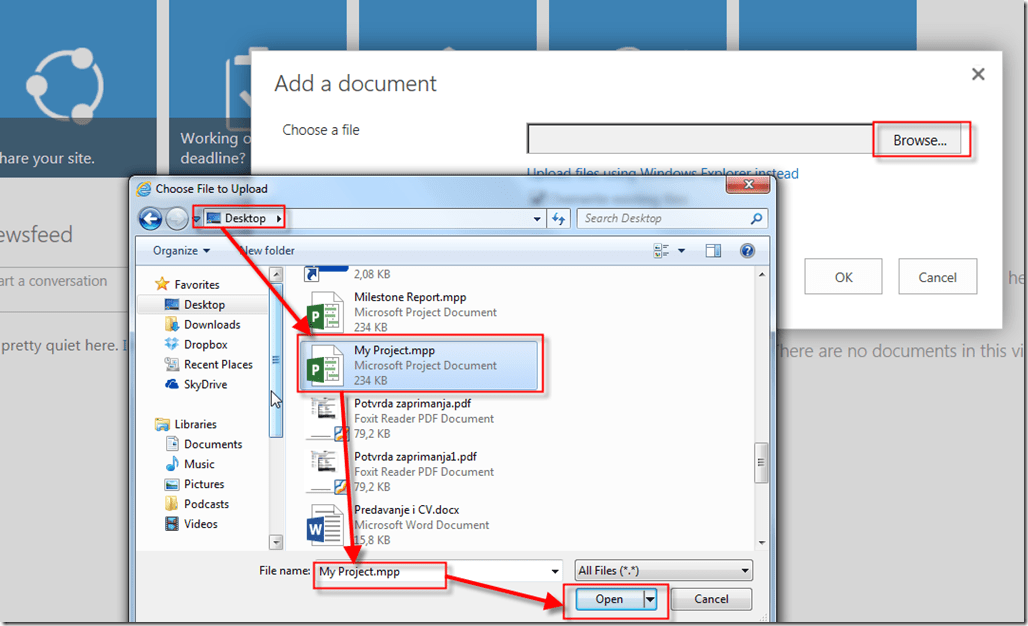Click the File name input field
Screen dimensions: 1028x626
pyautogui.click(x=437, y=571)
